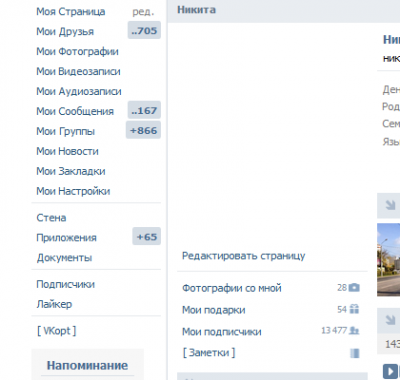Open the street photo thumbnail
400x380 pixels.
tap(389, 260)
